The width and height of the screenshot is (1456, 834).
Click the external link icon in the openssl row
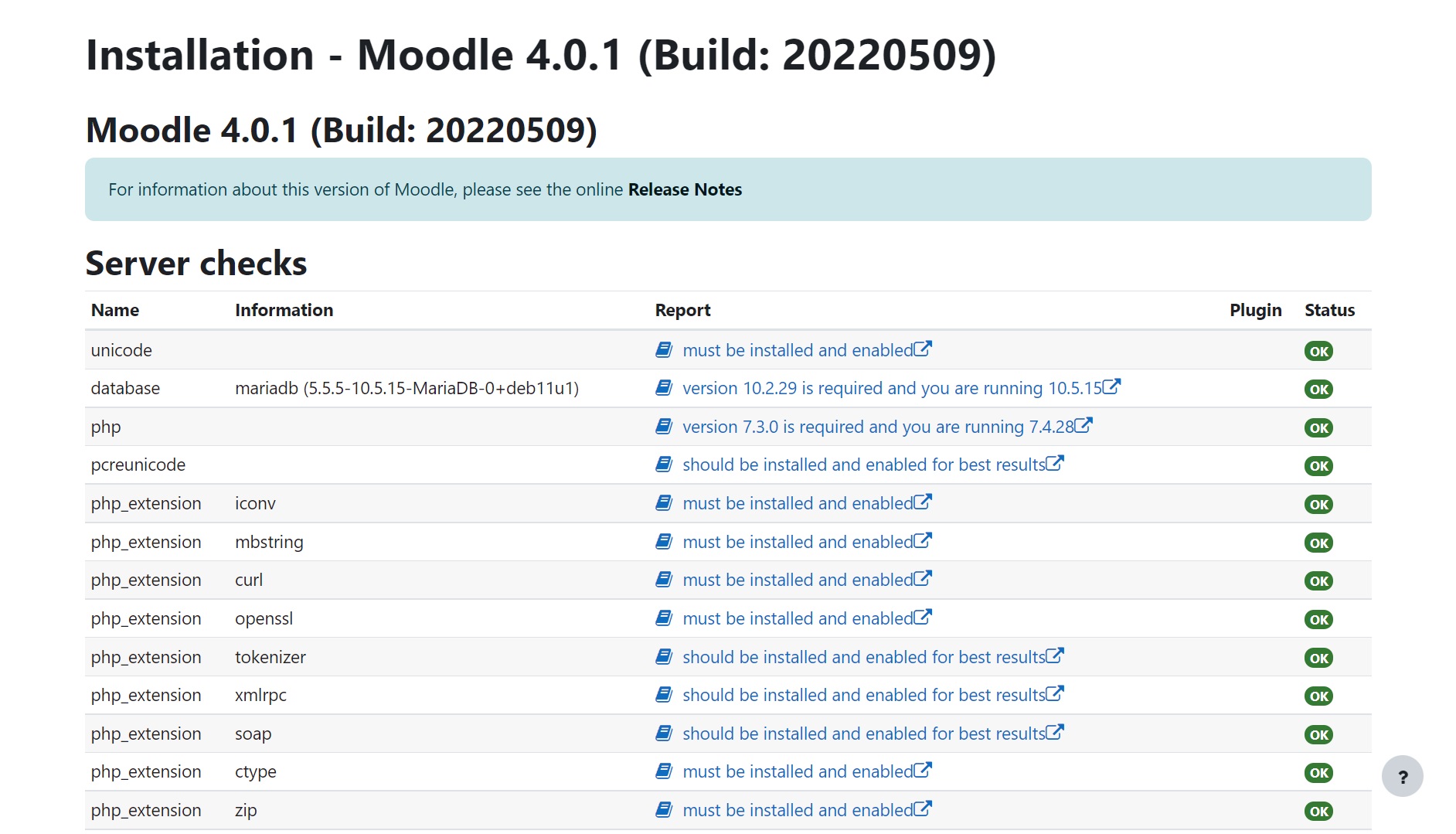923,618
